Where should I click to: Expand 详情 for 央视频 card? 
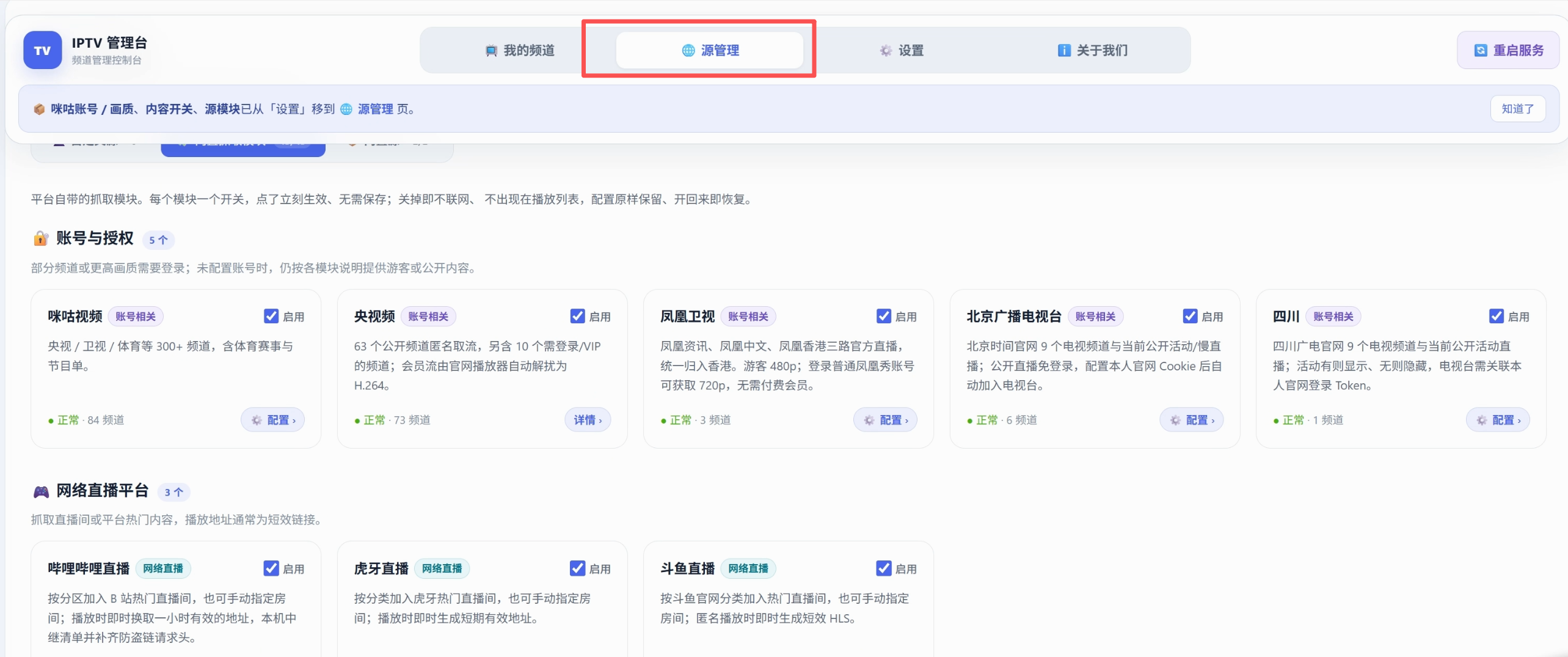pyautogui.click(x=588, y=420)
